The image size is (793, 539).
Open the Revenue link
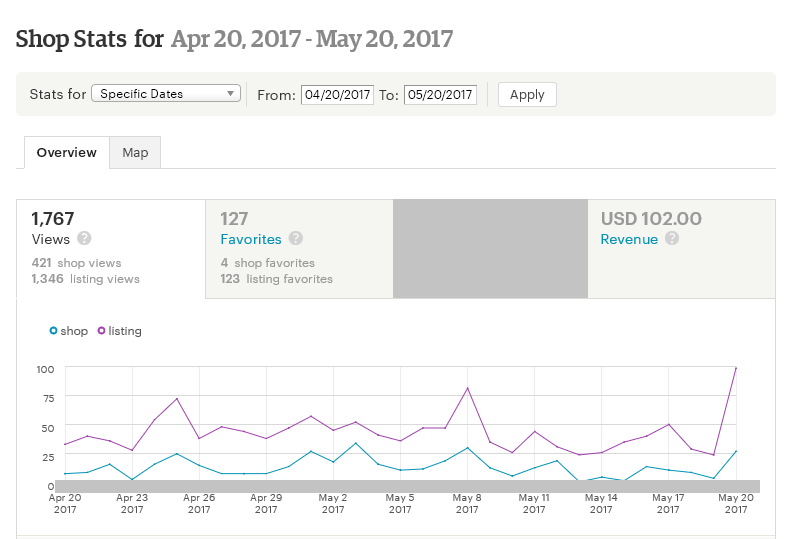click(x=629, y=239)
